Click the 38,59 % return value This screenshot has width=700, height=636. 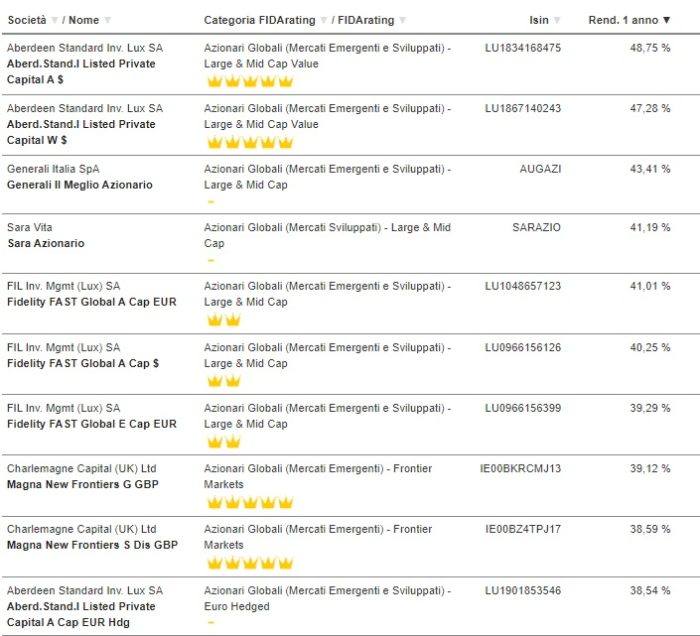pos(650,529)
